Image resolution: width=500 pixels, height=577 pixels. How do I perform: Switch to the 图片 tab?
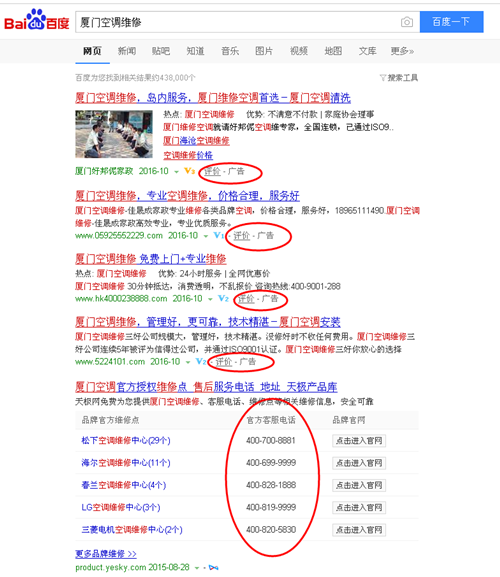click(x=264, y=51)
